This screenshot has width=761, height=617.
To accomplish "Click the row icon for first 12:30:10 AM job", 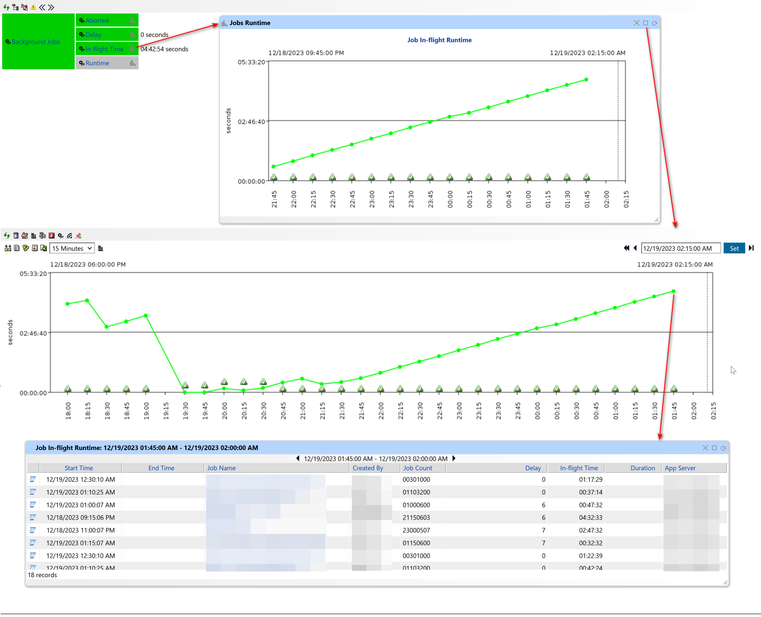I will (33, 480).
